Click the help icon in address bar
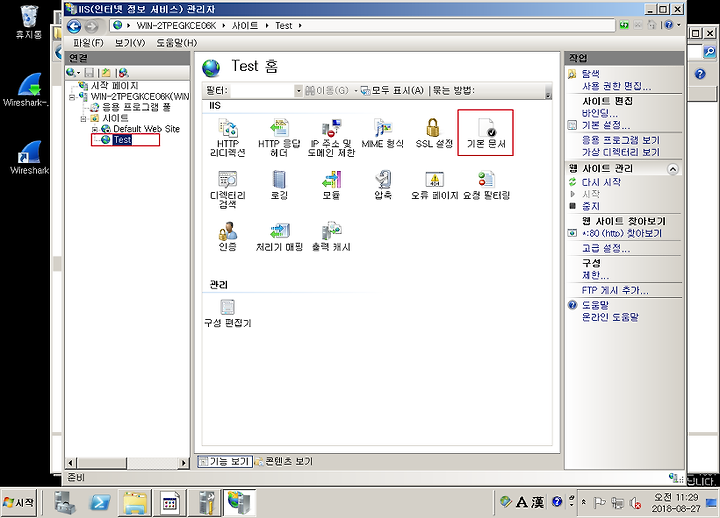Screen dimensions: 720x518 (x=669, y=25)
